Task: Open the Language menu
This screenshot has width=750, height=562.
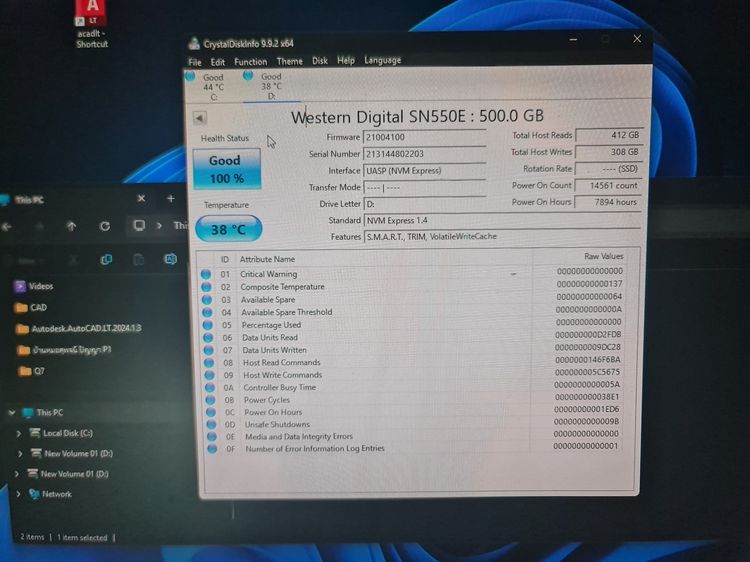Action: (383, 60)
